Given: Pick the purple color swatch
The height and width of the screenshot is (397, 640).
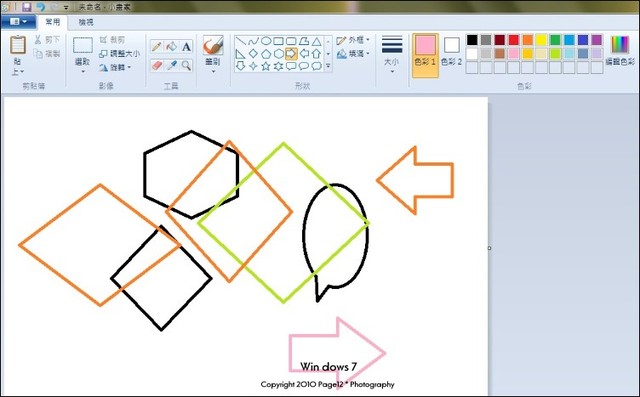Looking at the screenshot, I should (597, 40).
